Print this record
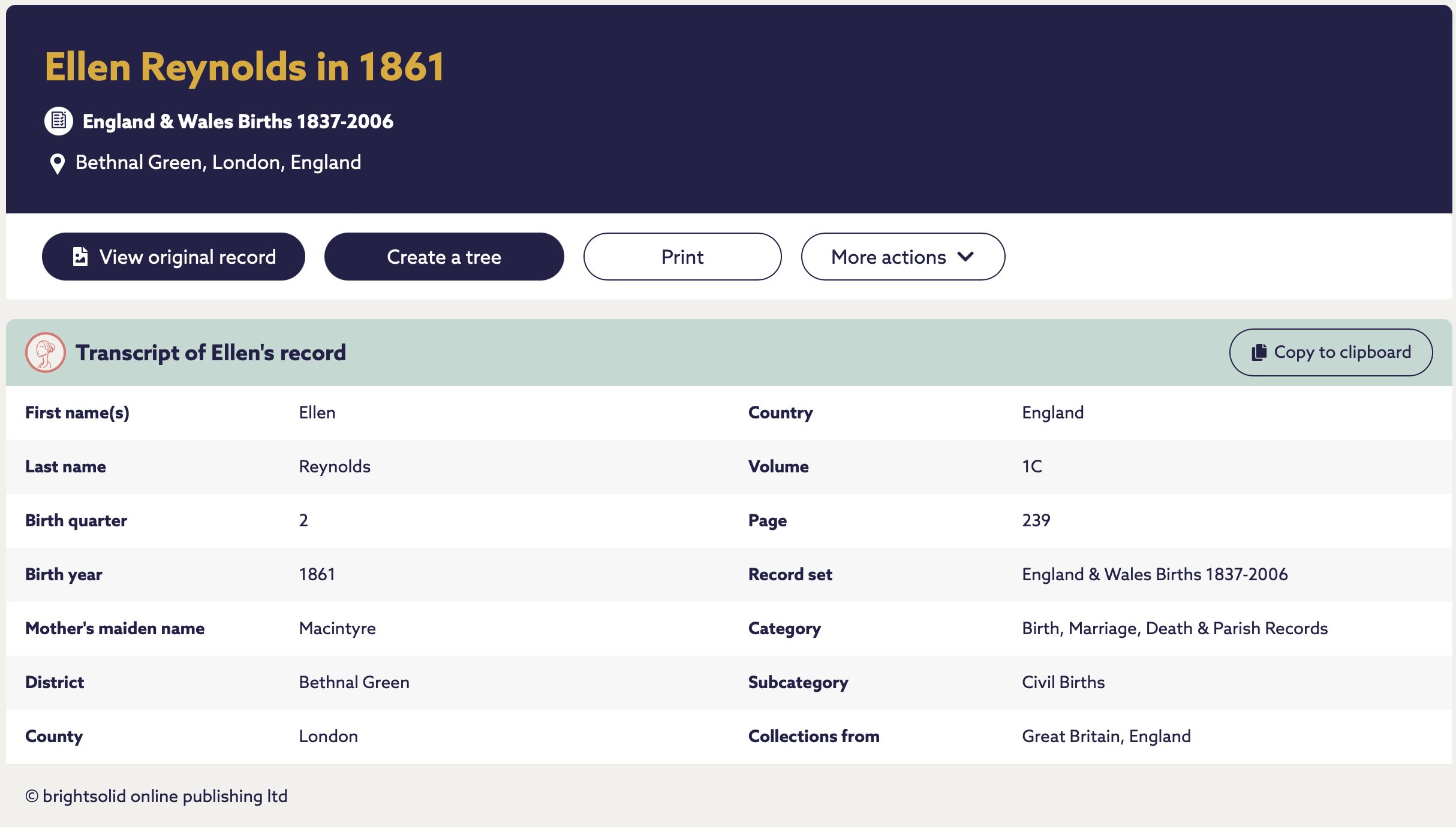 [682, 257]
